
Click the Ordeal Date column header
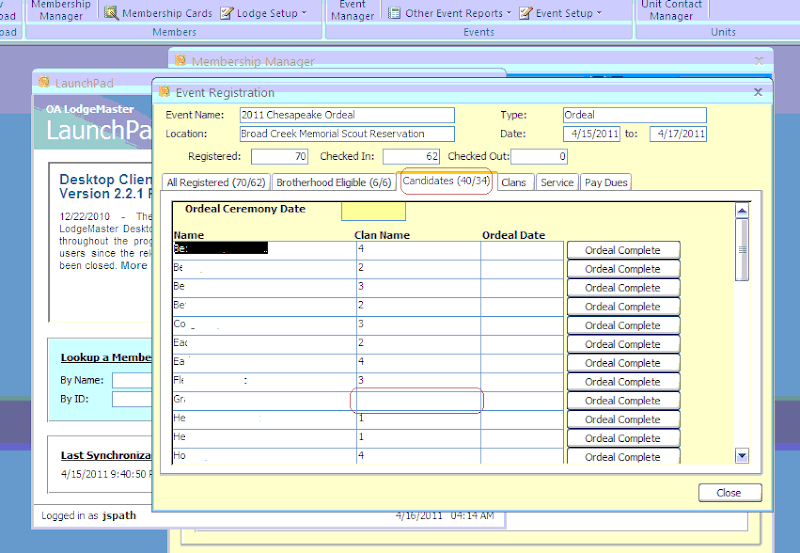coord(514,235)
